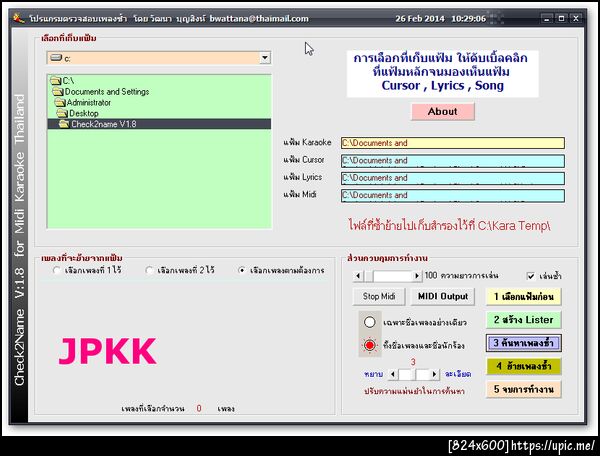The width and height of the screenshot is (600, 456).
Task: Click the C:\Kara Temp\ backup notice text
Action: pos(449,225)
